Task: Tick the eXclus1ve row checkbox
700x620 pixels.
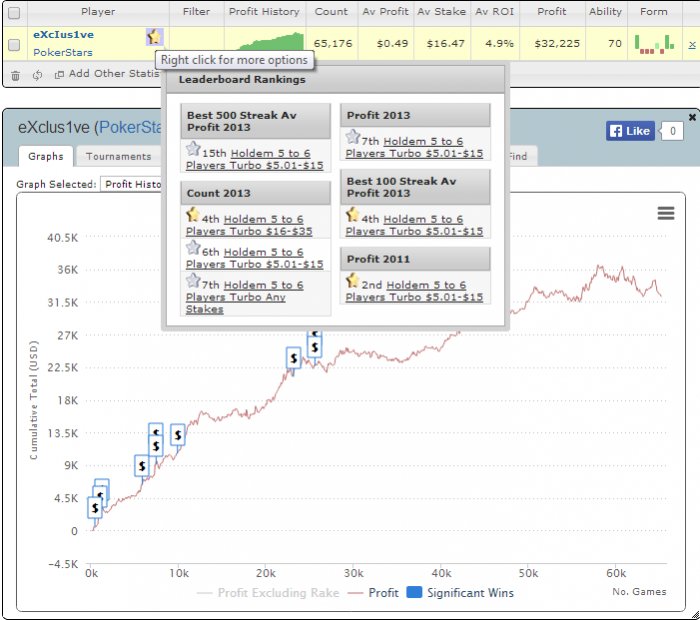Action: click(x=14, y=44)
